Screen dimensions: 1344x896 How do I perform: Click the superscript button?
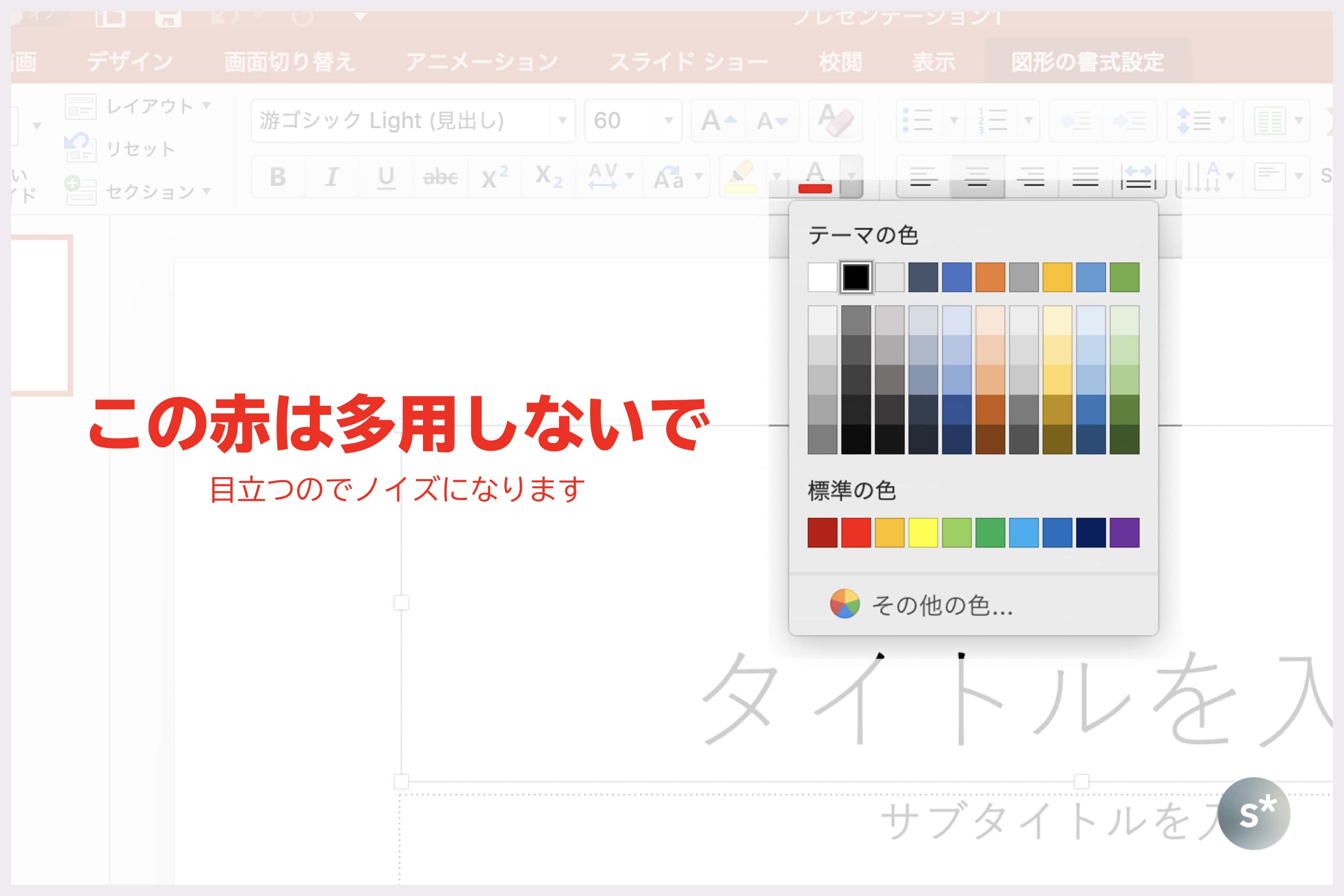tap(494, 177)
